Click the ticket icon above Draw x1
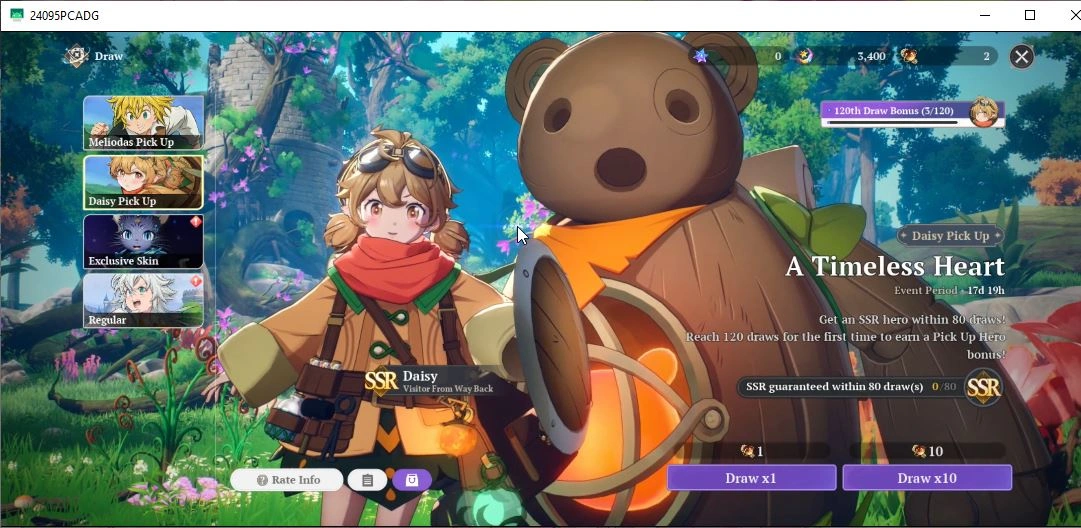The height and width of the screenshot is (528, 1081). pos(747,451)
